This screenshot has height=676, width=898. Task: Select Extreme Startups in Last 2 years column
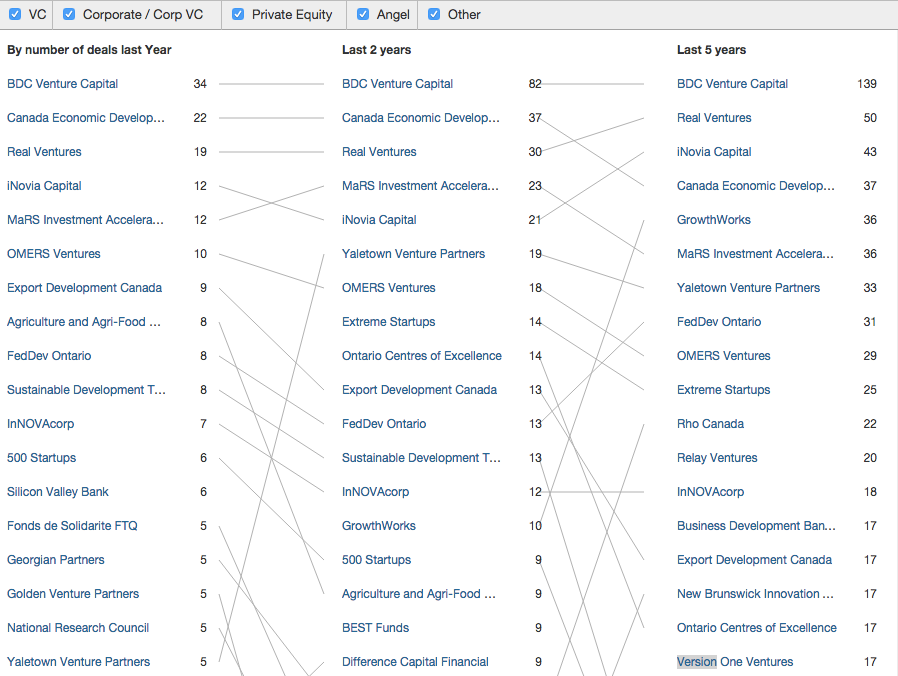coord(388,322)
